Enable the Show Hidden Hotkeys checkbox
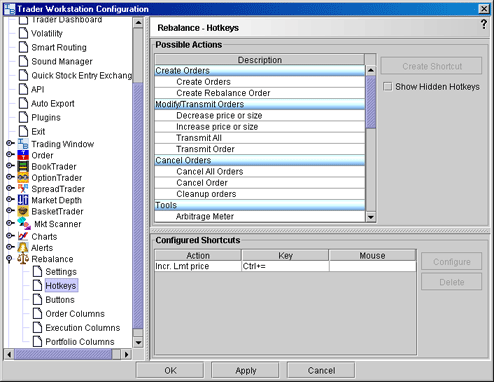 387,87
